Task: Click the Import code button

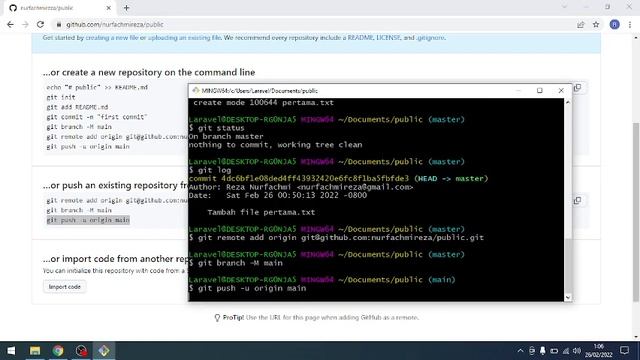Action: coord(64,287)
